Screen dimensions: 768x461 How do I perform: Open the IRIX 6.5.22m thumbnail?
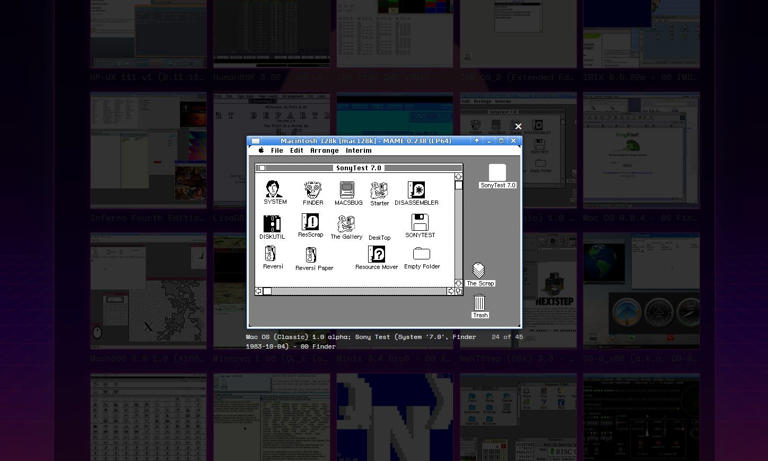click(641, 34)
